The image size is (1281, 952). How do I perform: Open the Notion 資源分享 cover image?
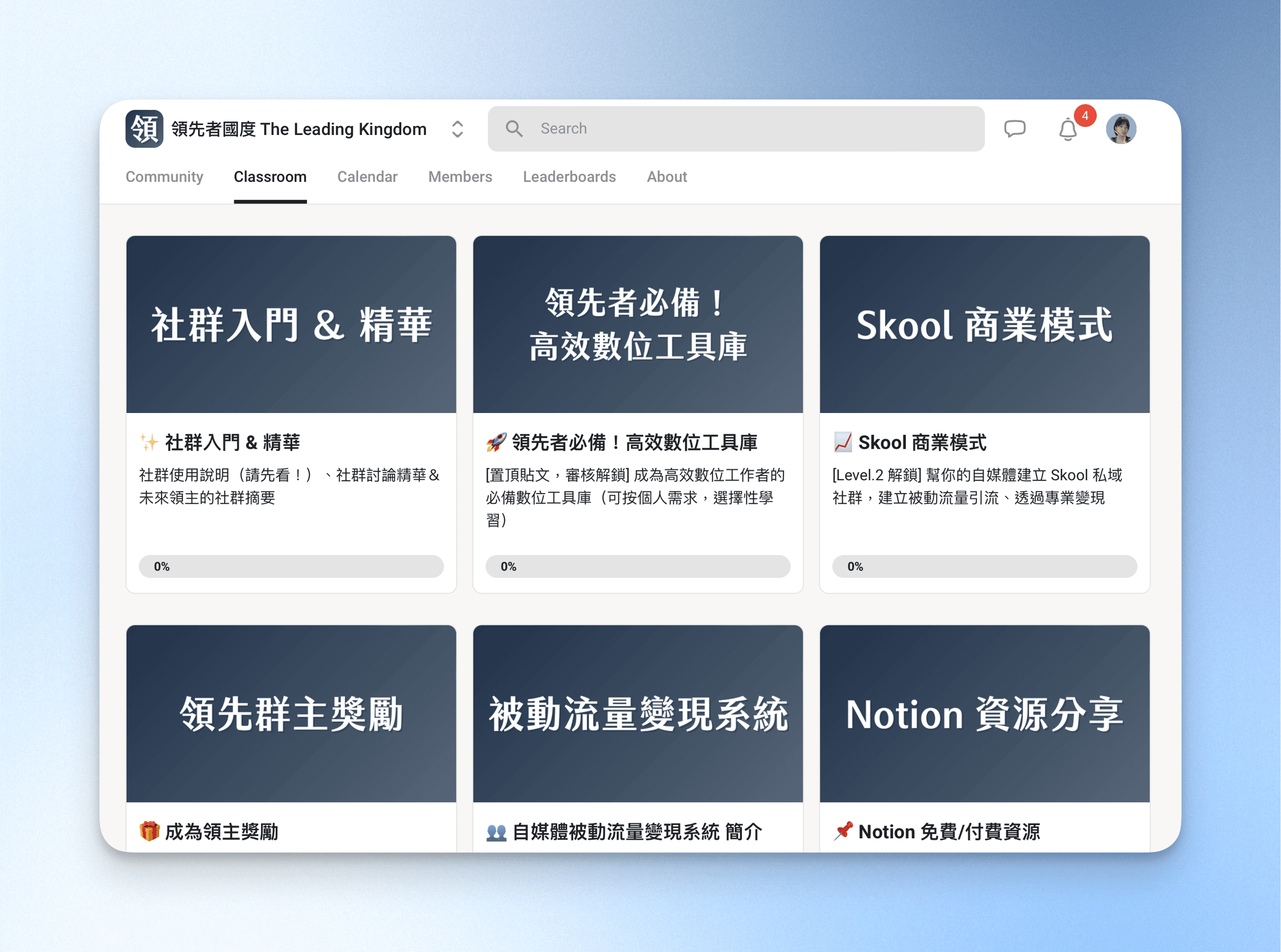984,713
